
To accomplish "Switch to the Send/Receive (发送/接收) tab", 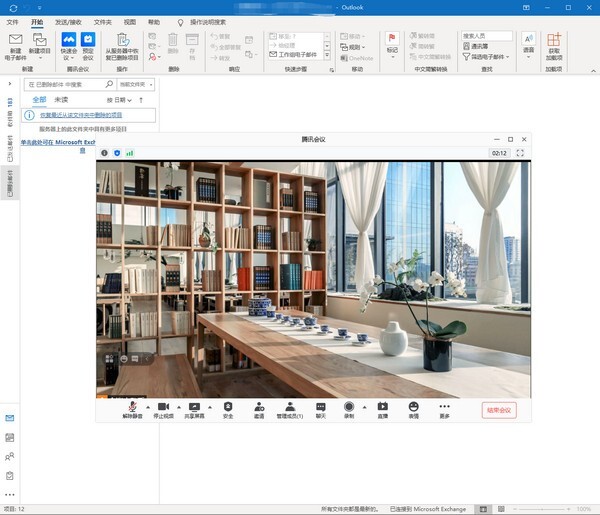I will (69, 21).
